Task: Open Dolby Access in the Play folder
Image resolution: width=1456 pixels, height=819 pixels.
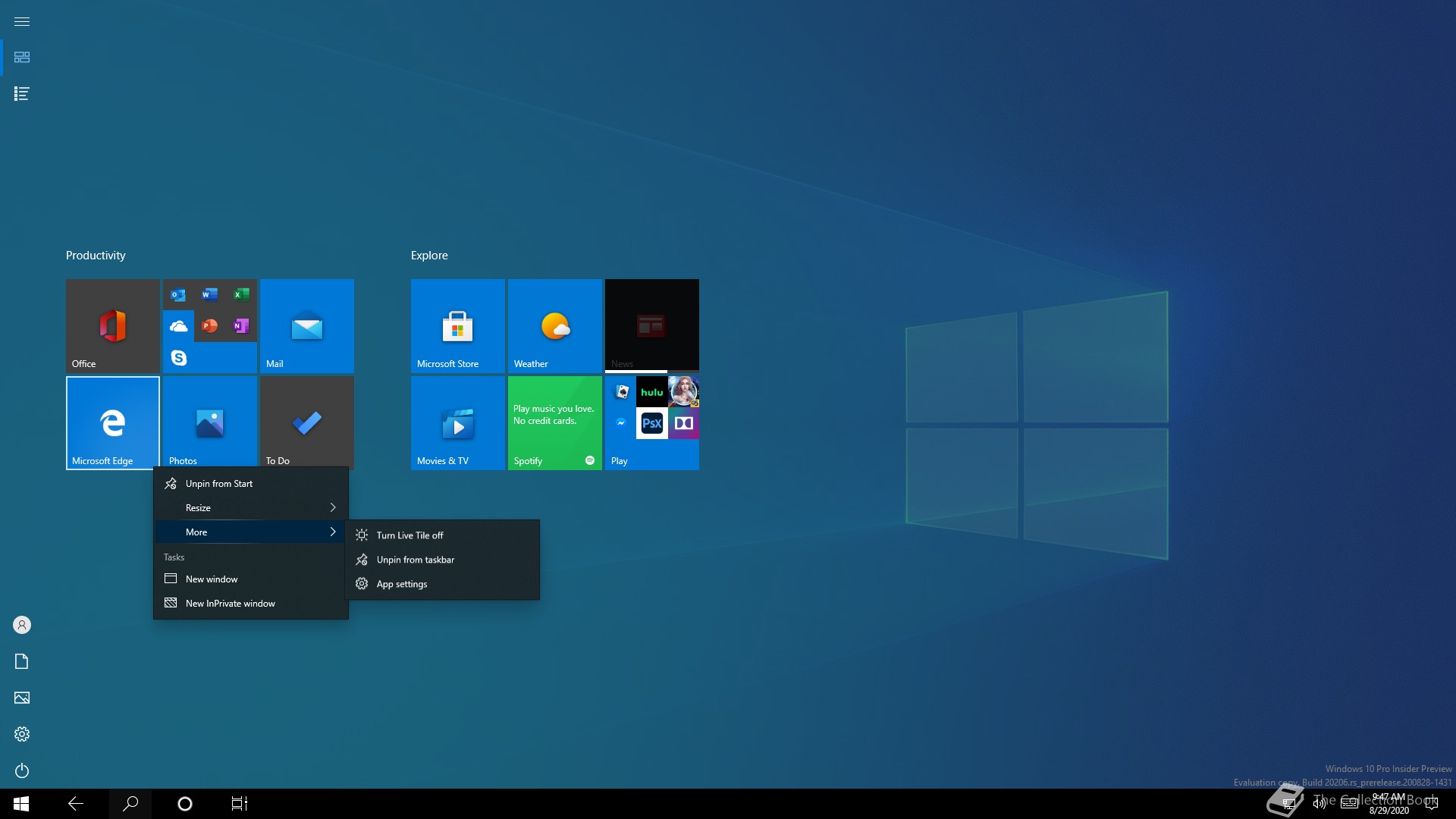Action: [x=683, y=423]
